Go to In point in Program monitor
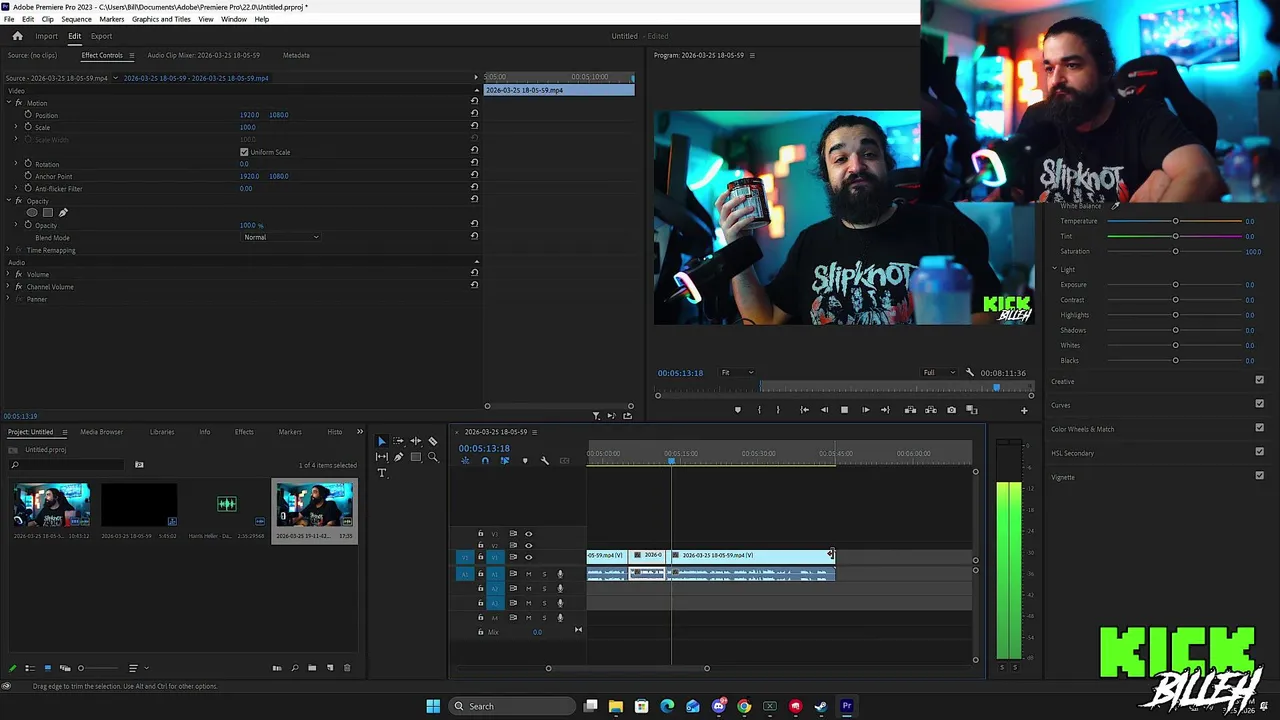 804,410
